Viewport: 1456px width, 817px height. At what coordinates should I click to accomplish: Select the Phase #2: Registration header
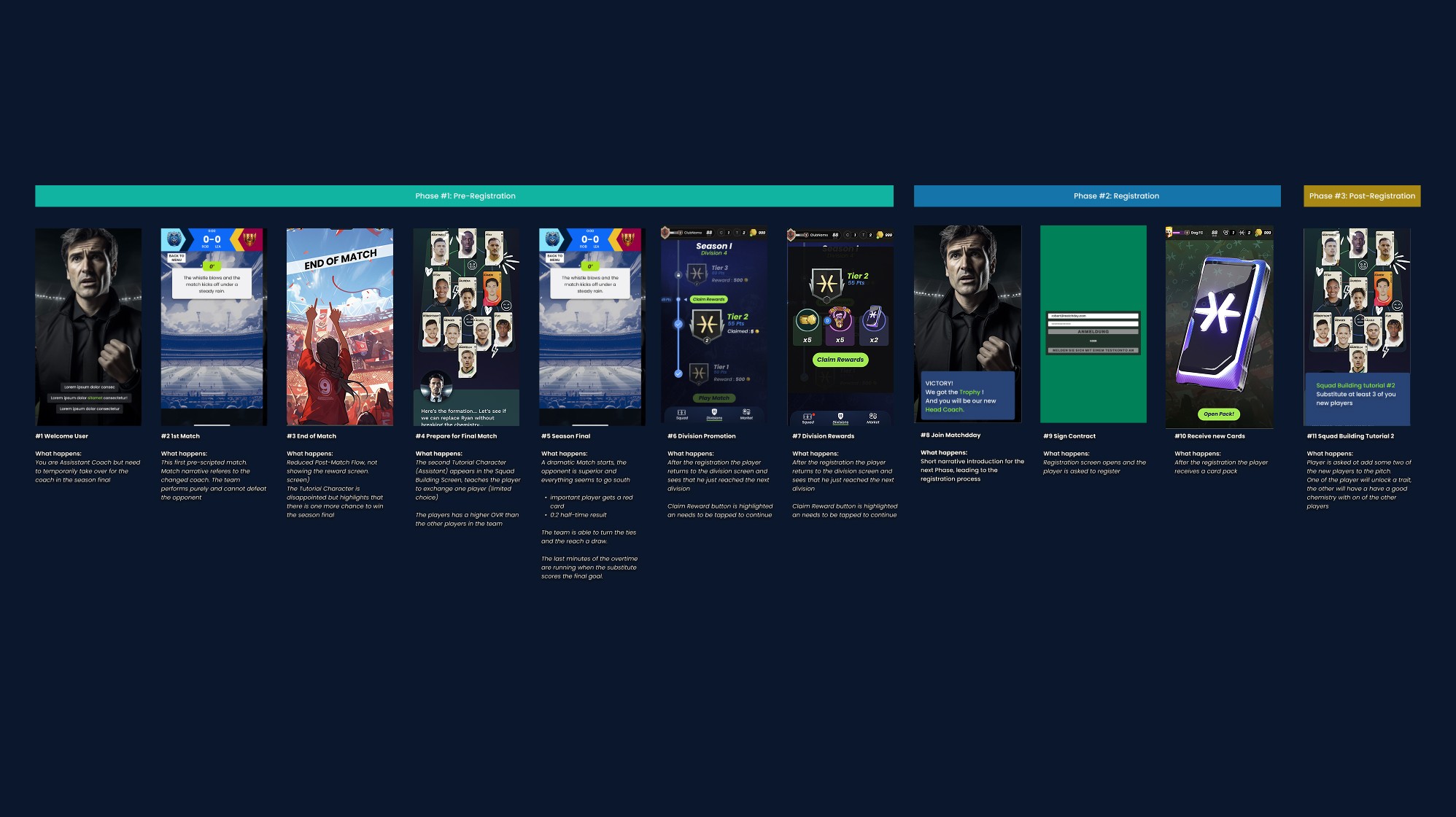point(1096,195)
